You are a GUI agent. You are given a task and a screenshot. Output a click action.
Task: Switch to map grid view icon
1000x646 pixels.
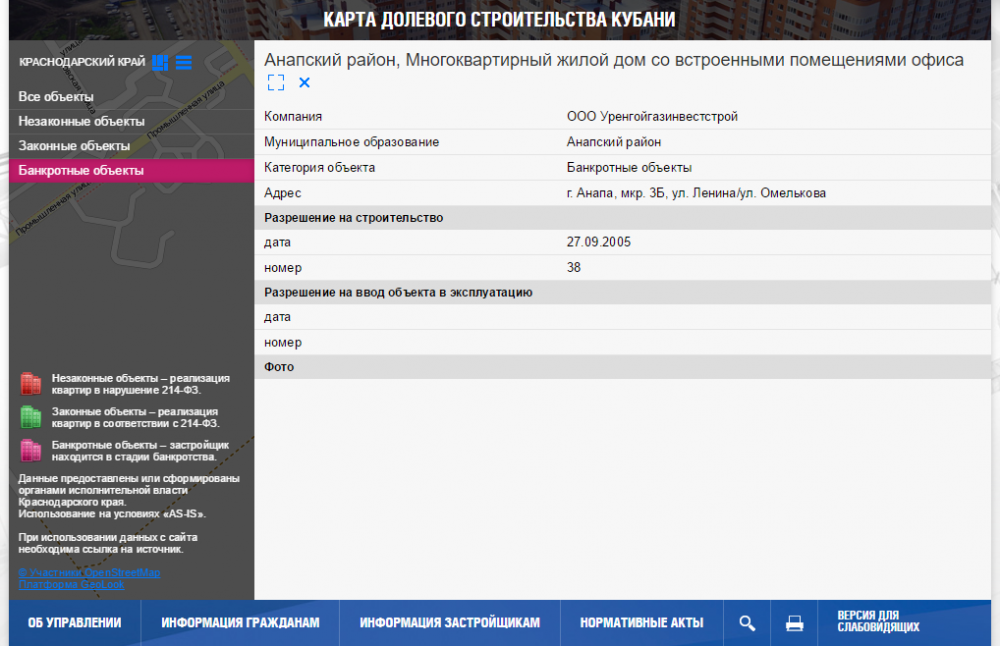point(160,62)
